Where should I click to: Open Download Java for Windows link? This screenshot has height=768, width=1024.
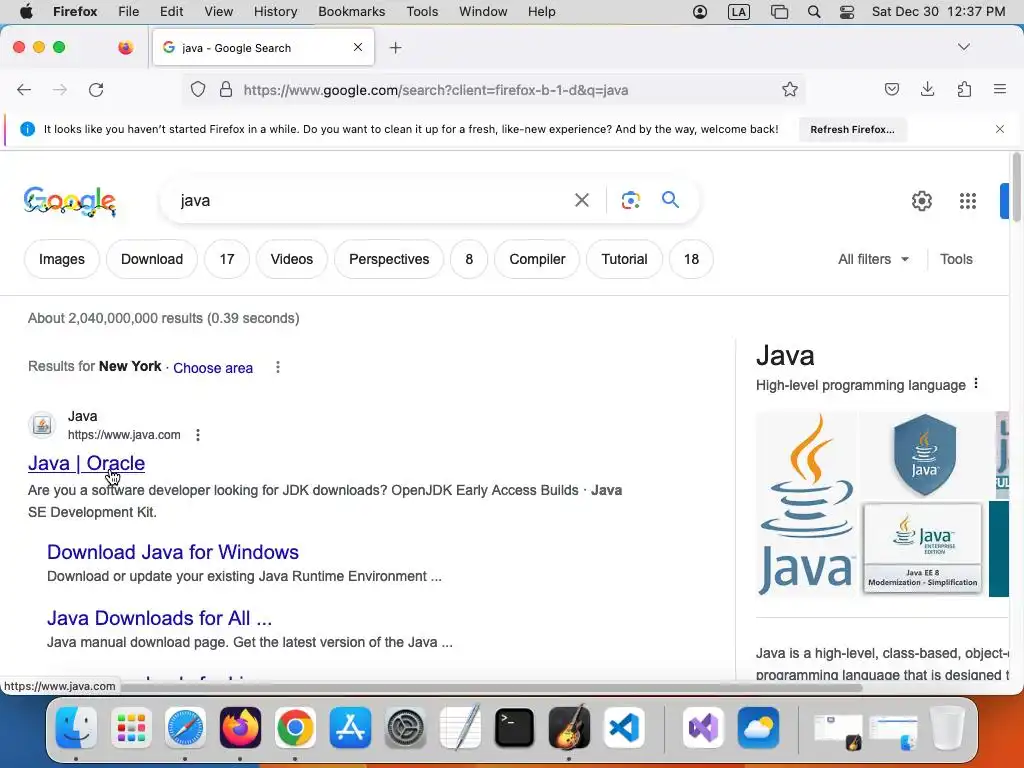tap(172, 552)
